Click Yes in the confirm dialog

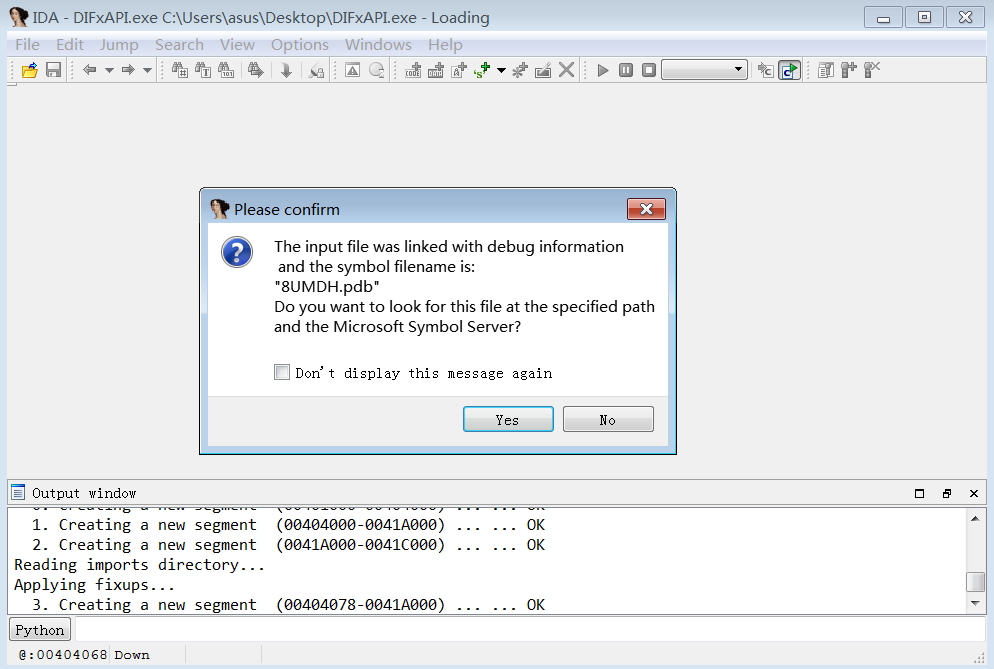tap(508, 419)
